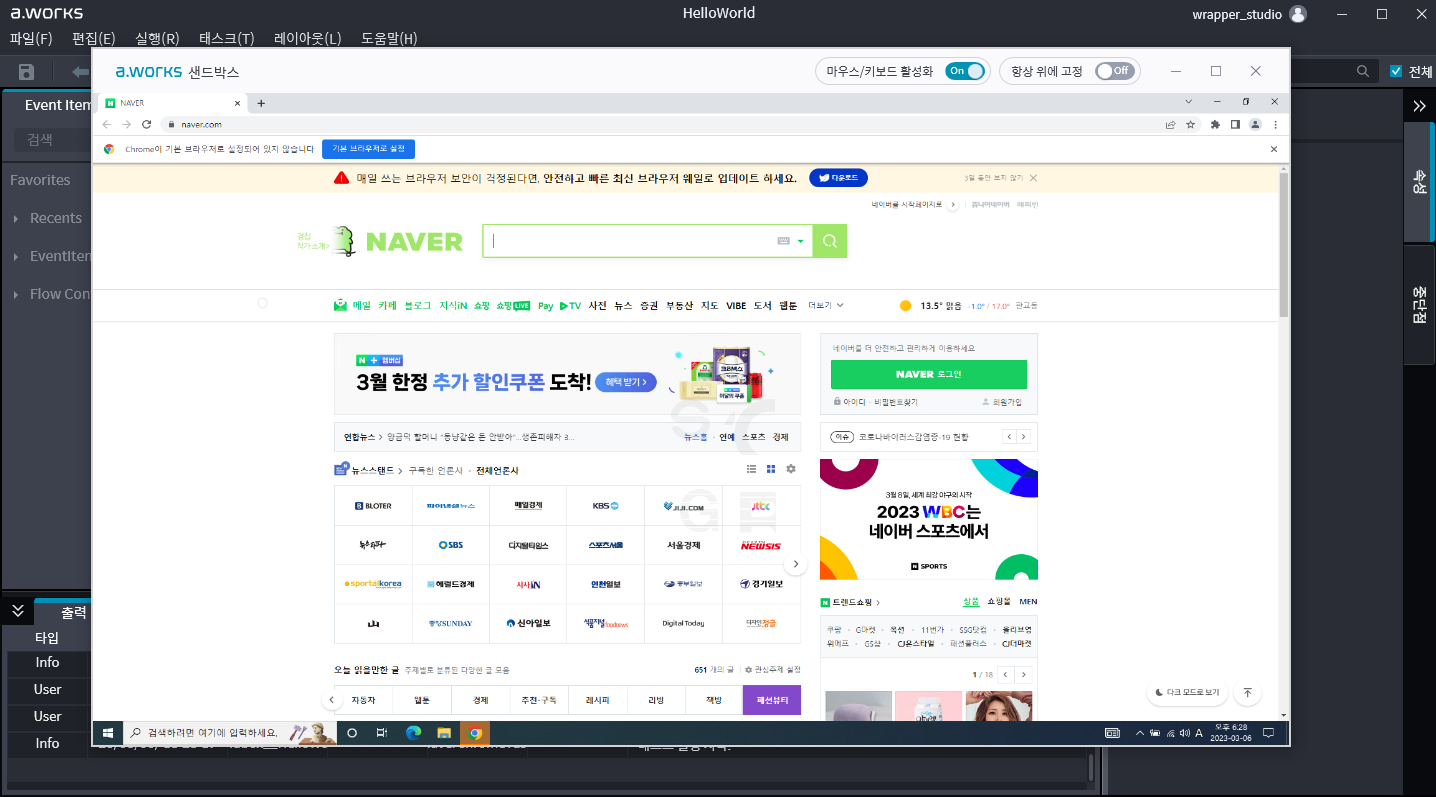This screenshot has width=1436, height=797.
Task: Switch newsstand to grid view icon
Action: pos(771,469)
